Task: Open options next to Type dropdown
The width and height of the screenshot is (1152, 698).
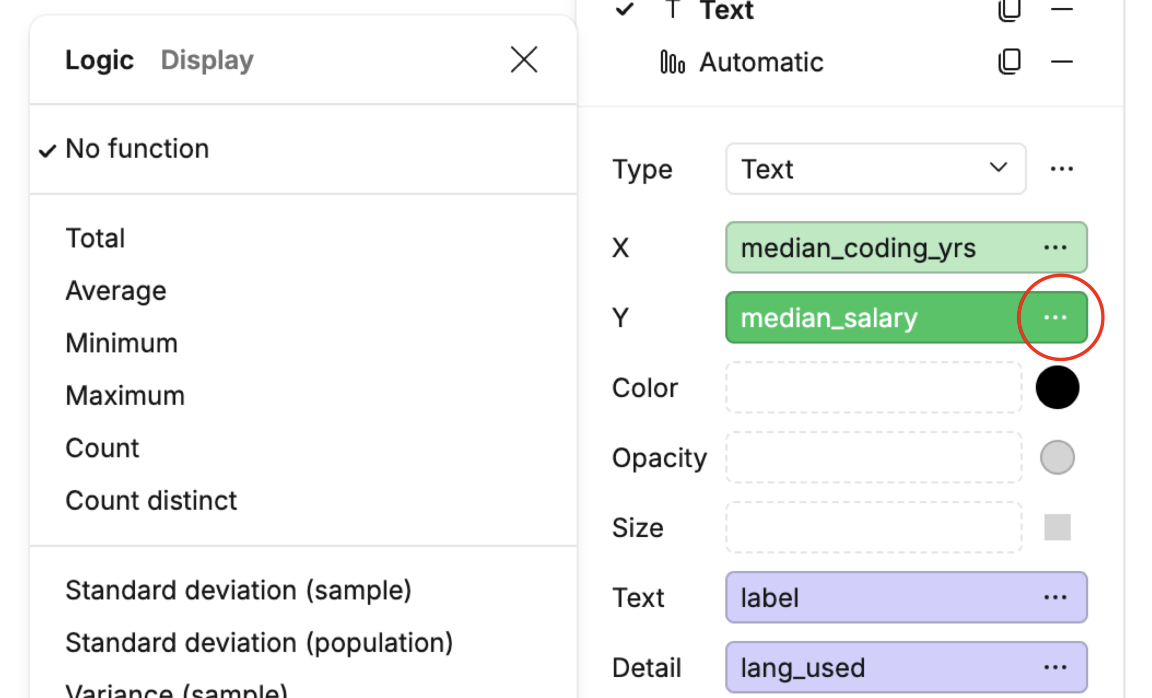Action: pyautogui.click(x=1061, y=169)
